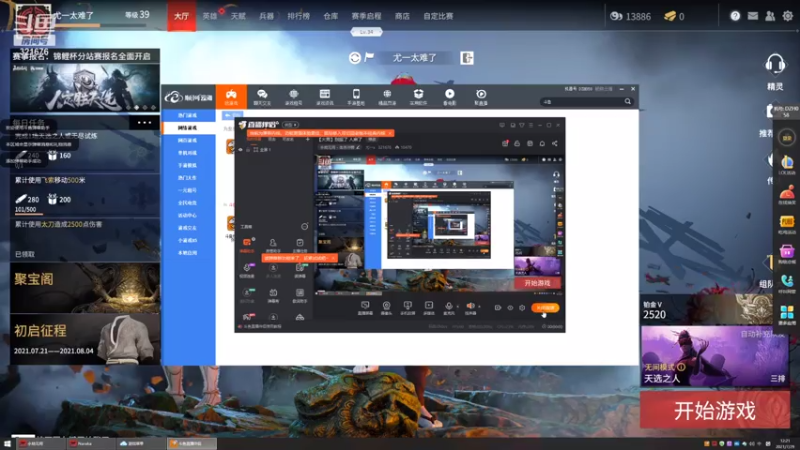Click the flag icon next to player name
800x450 pixels.
369,57
